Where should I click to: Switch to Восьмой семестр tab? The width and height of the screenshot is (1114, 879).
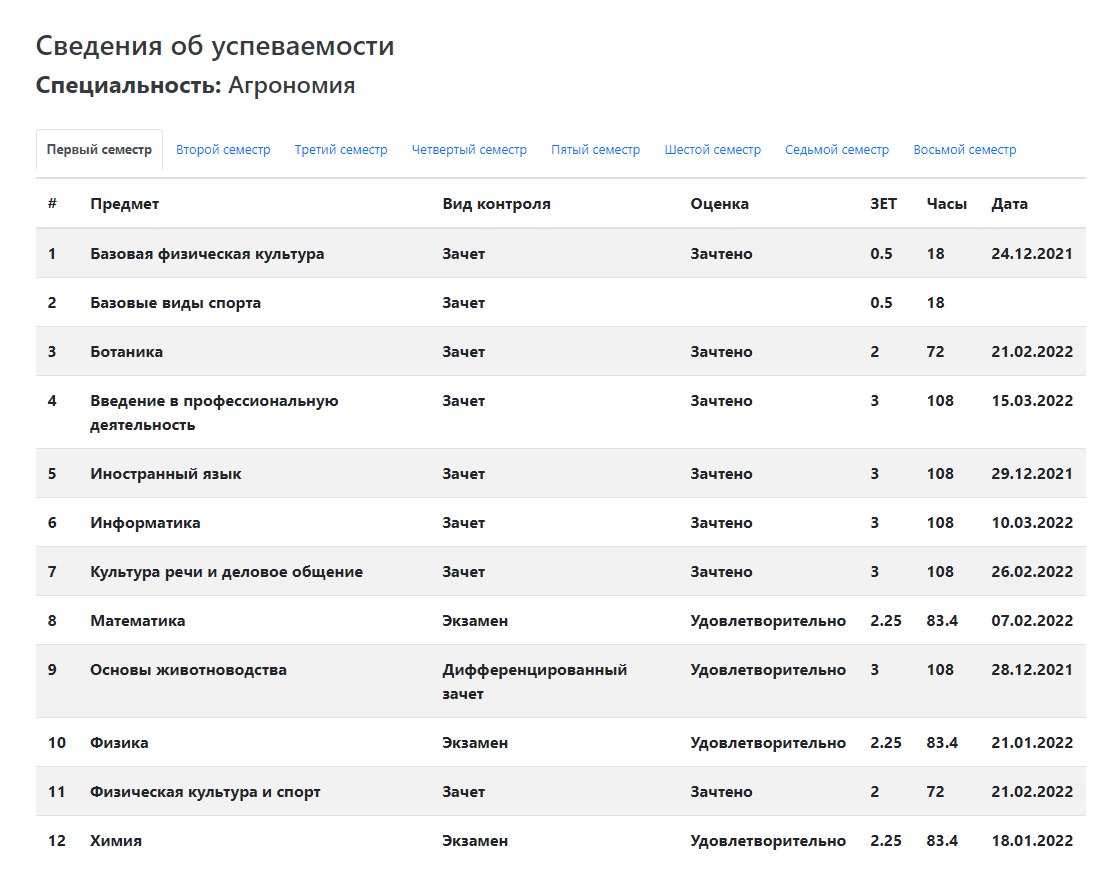(965, 150)
